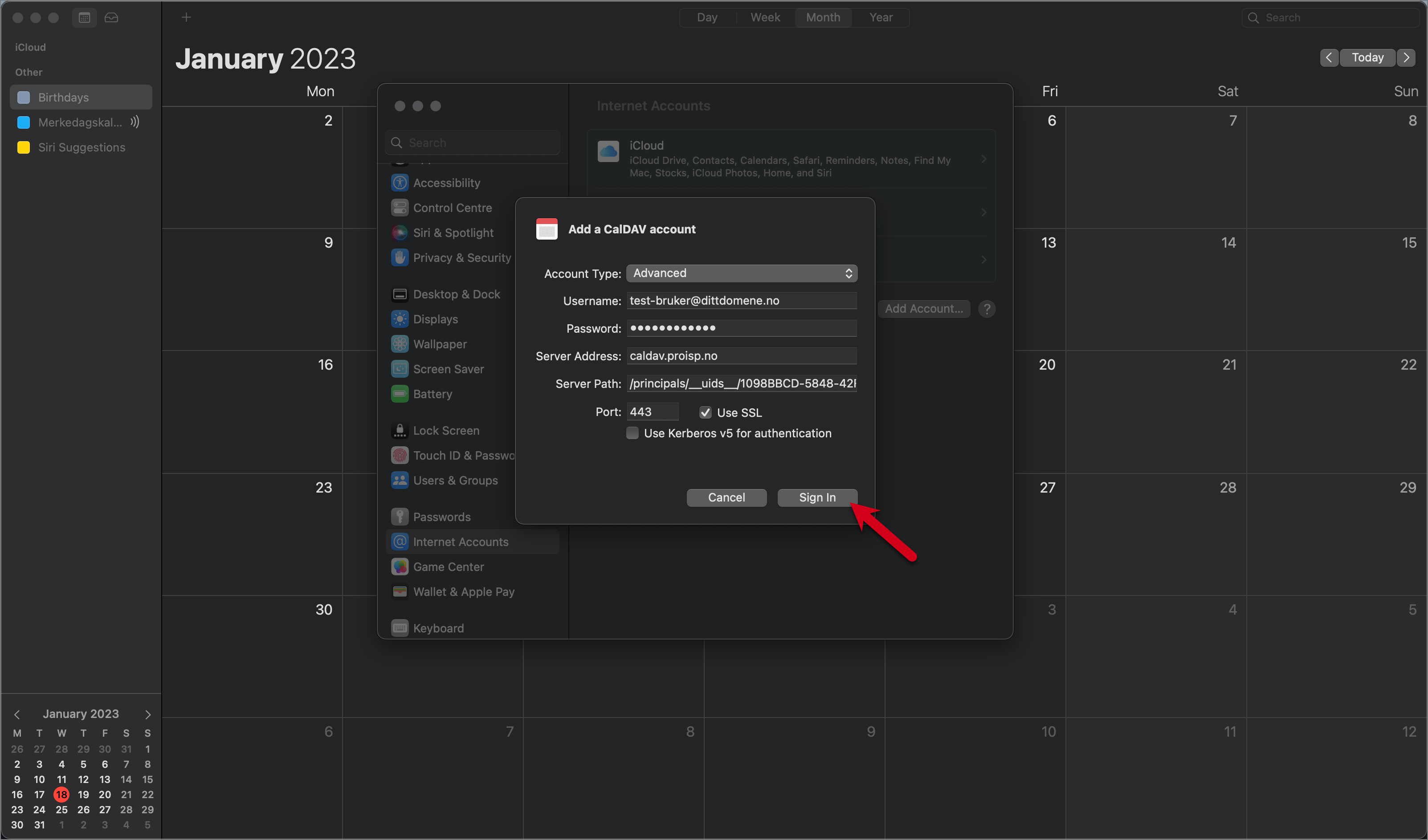1428x840 pixels.
Task: Click the calendars list toolbar icon
Action: pyautogui.click(x=84, y=17)
